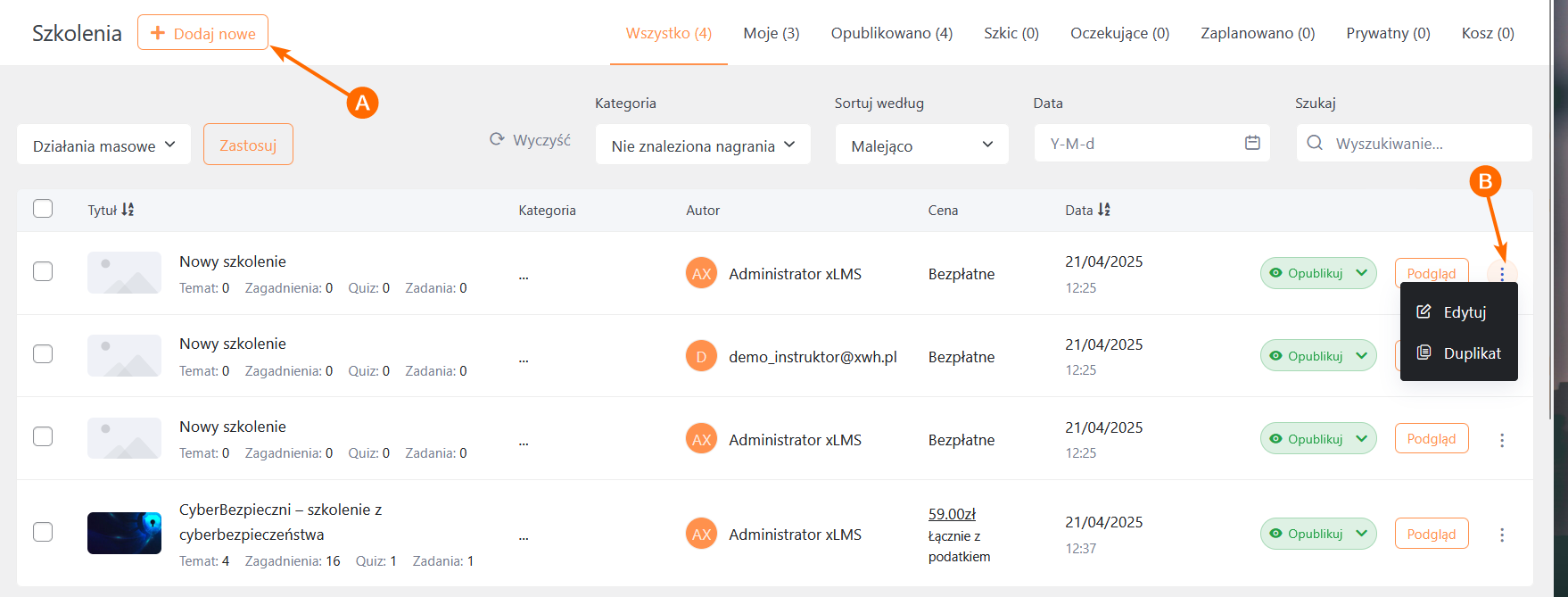The width and height of the screenshot is (1568, 597).
Task: Check the first Nowy szkolenie row checkbox
Action: tap(43, 271)
